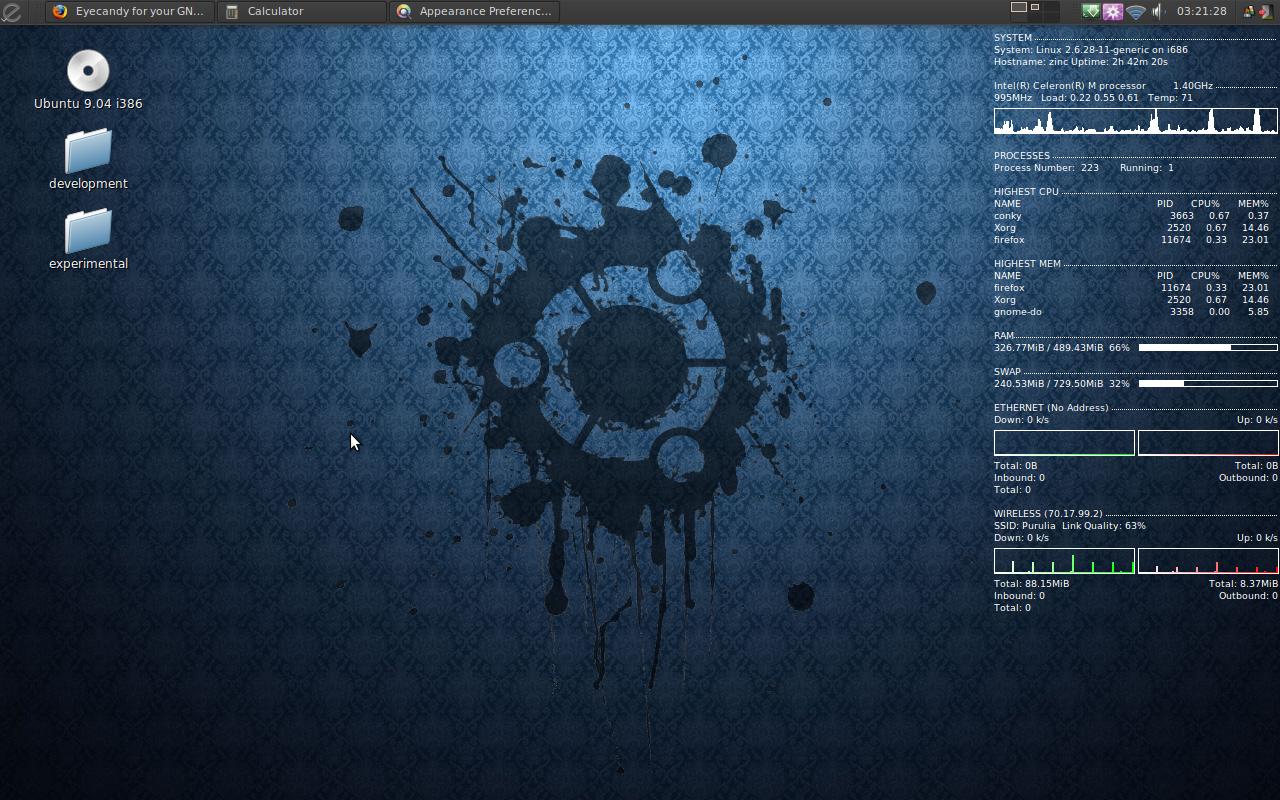
Task: Switch to the Eyecandy Firefox window
Action: click(x=129, y=12)
